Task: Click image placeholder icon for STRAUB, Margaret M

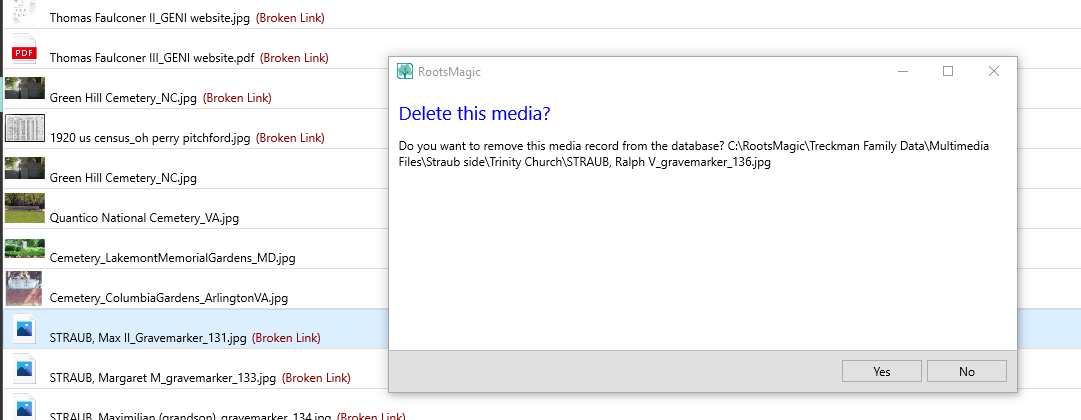Action: [23, 370]
